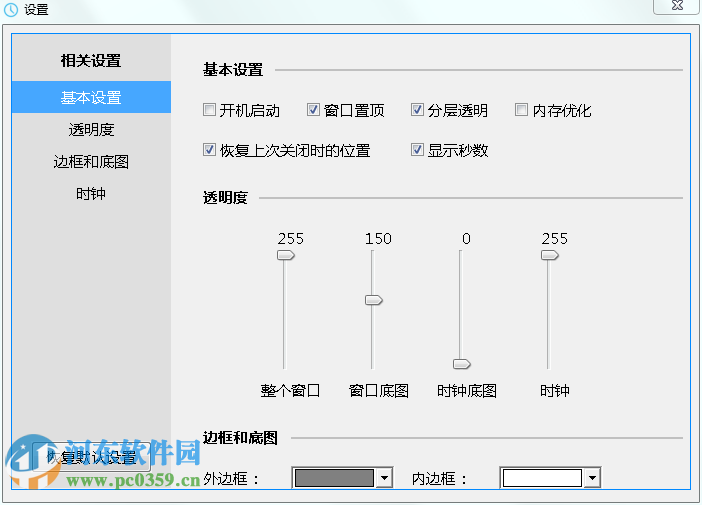Close the 设置 window
Screen dimensions: 702x505
pyautogui.click(x=676, y=6)
